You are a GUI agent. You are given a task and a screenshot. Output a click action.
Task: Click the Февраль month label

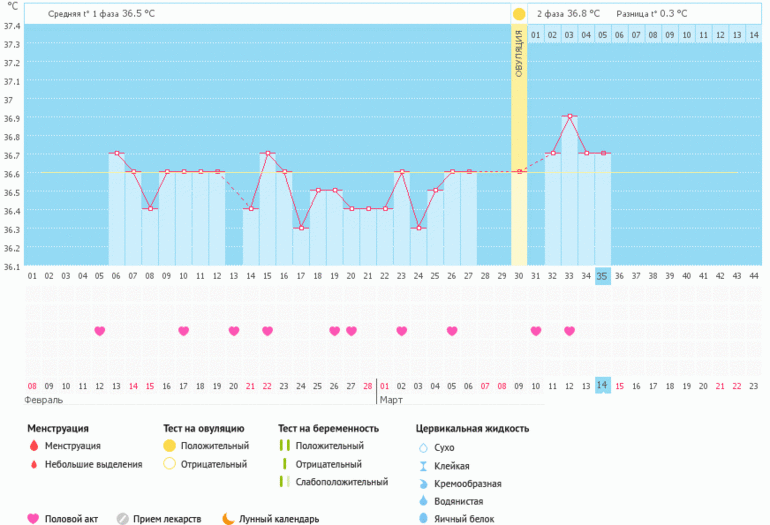click(44, 400)
